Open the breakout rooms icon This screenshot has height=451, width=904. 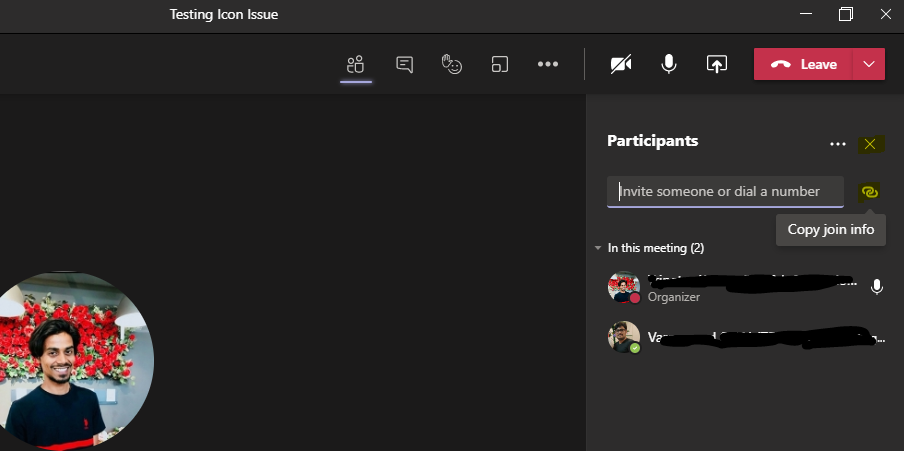click(x=499, y=64)
